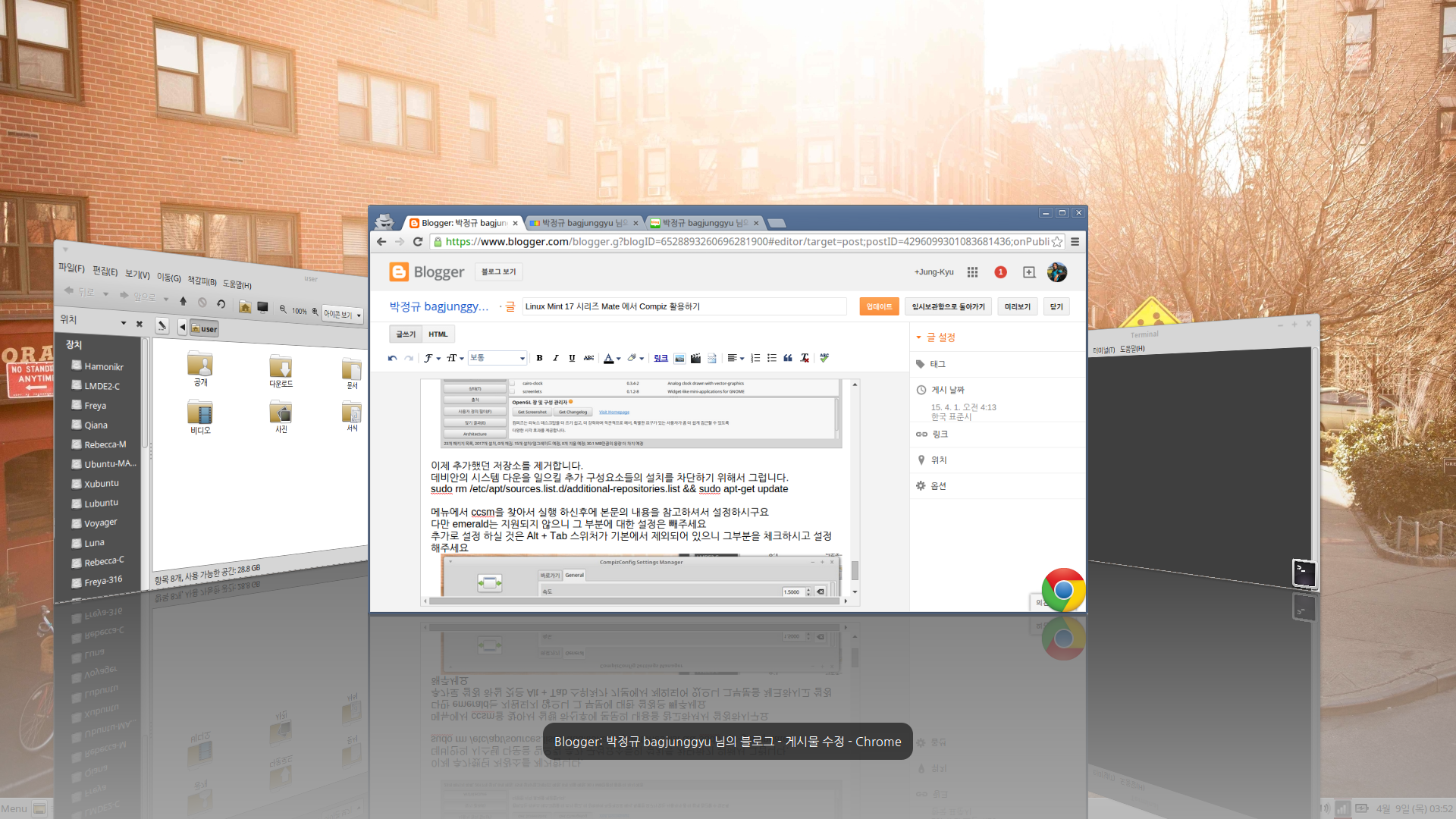Click the Computer icon in file manager toolbar

click(262, 307)
